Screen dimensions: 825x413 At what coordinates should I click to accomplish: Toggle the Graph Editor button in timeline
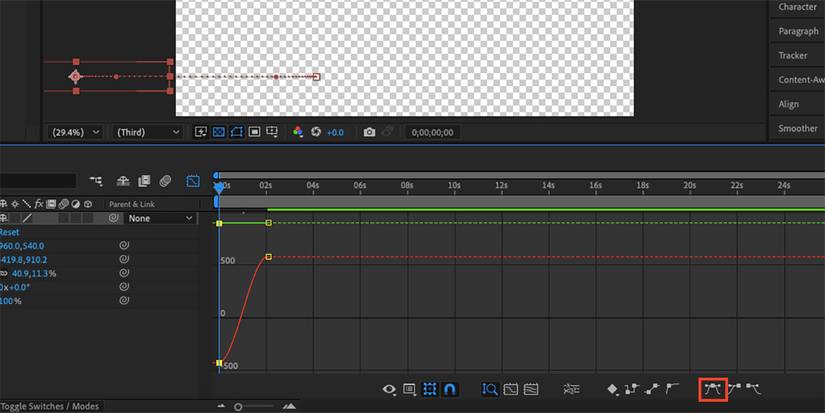(193, 182)
